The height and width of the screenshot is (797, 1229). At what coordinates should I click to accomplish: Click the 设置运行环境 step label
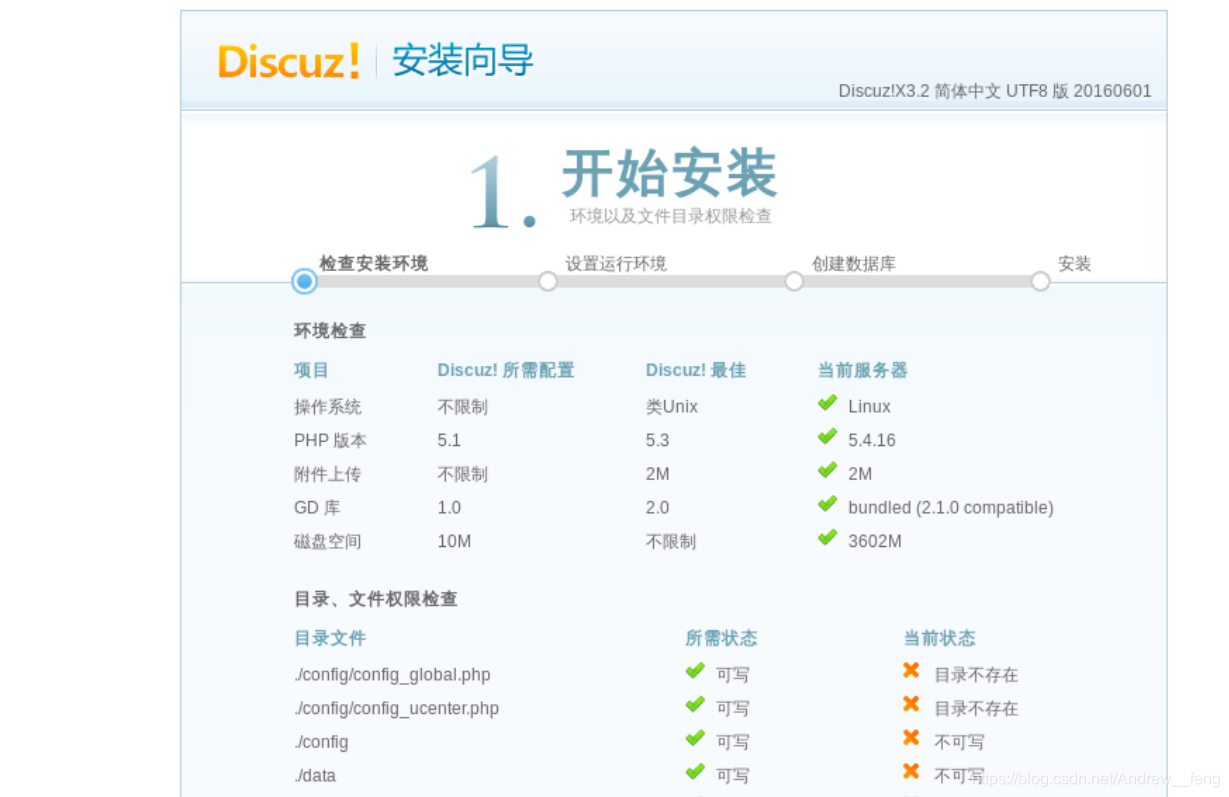(x=616, y=264)
